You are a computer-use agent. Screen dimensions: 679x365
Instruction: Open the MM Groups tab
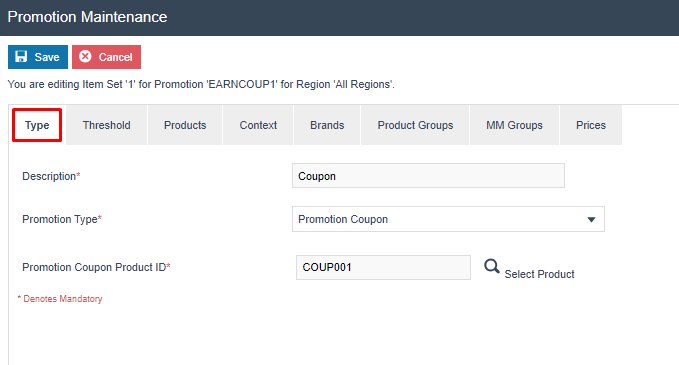pos(514,125)
